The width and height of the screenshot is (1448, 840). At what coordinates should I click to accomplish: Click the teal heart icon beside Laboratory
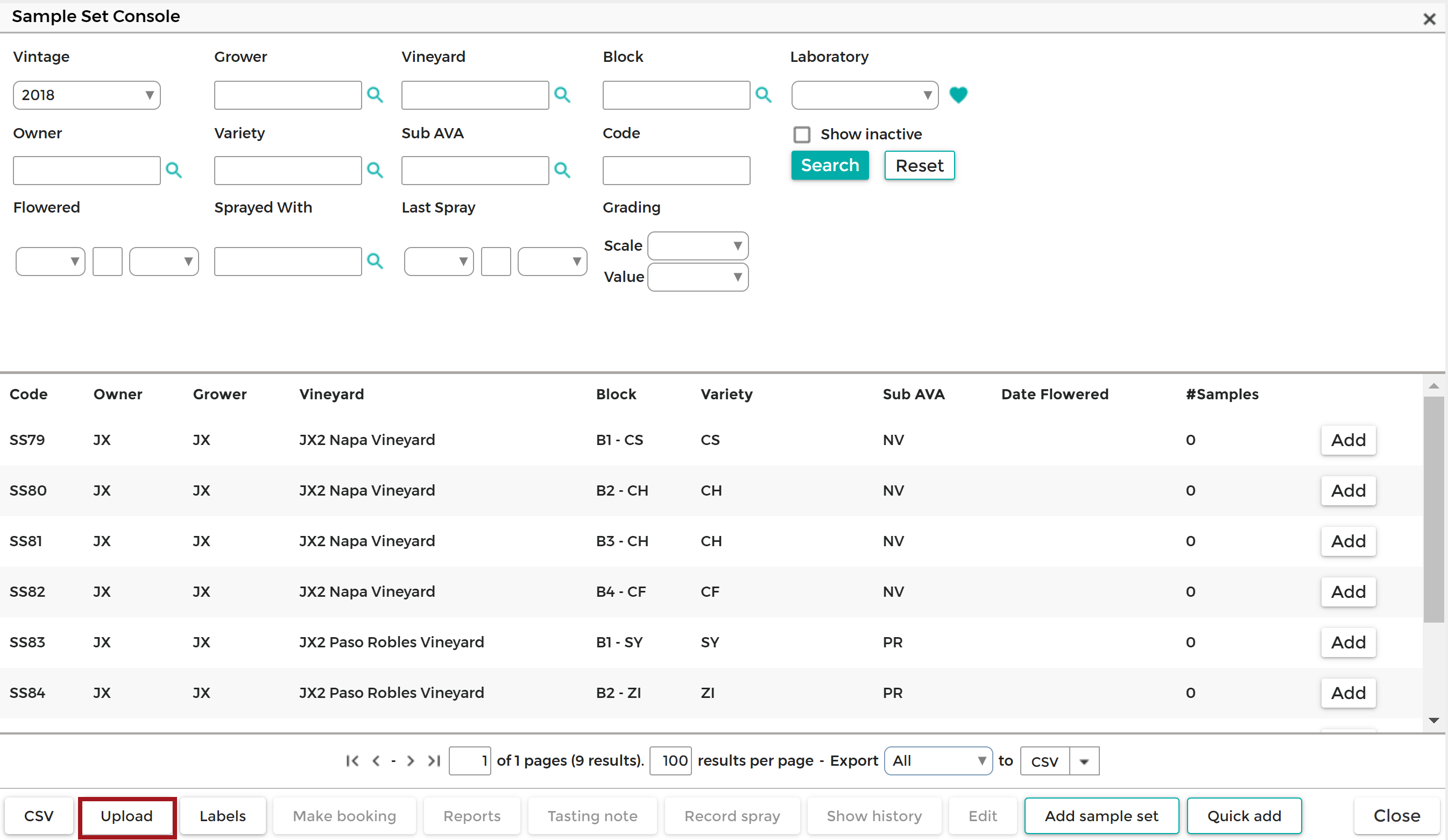958,95
